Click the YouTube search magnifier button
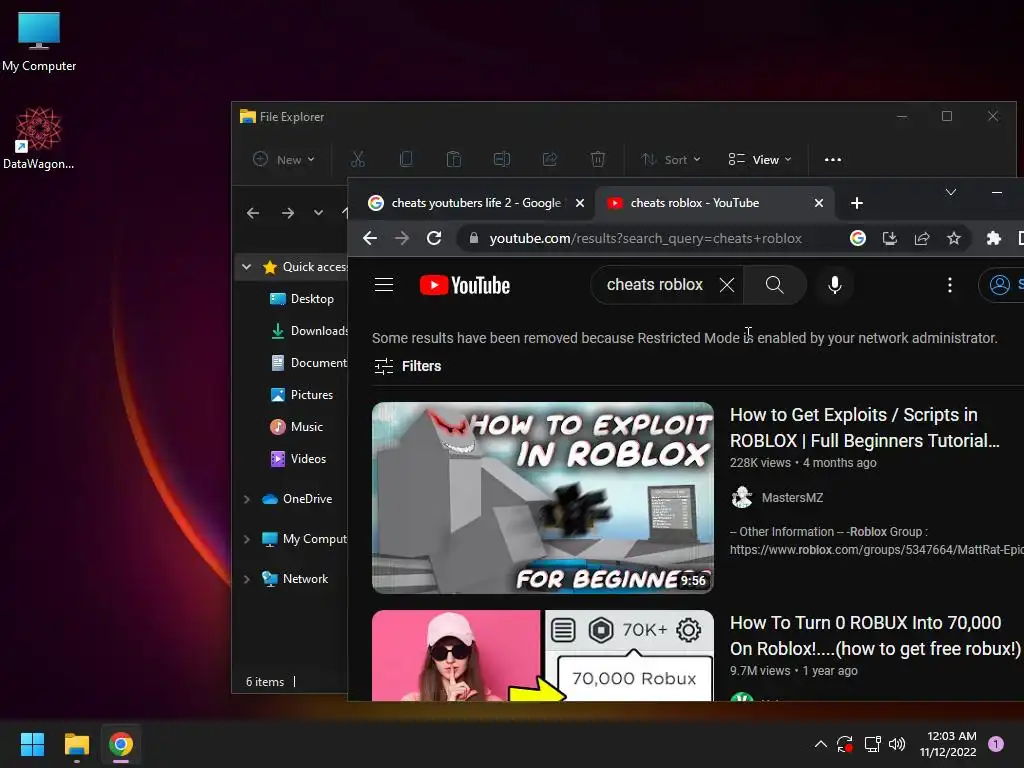Viewport: 1024px width, 768px height. [775, 285]
